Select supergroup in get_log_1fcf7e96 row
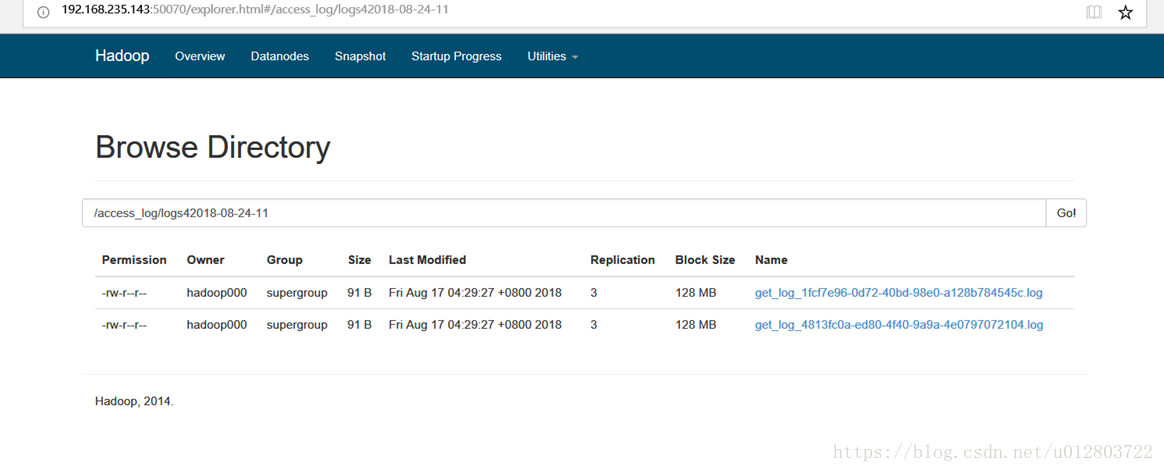Viewport: 1164px width, 472px height. [297, 293]
